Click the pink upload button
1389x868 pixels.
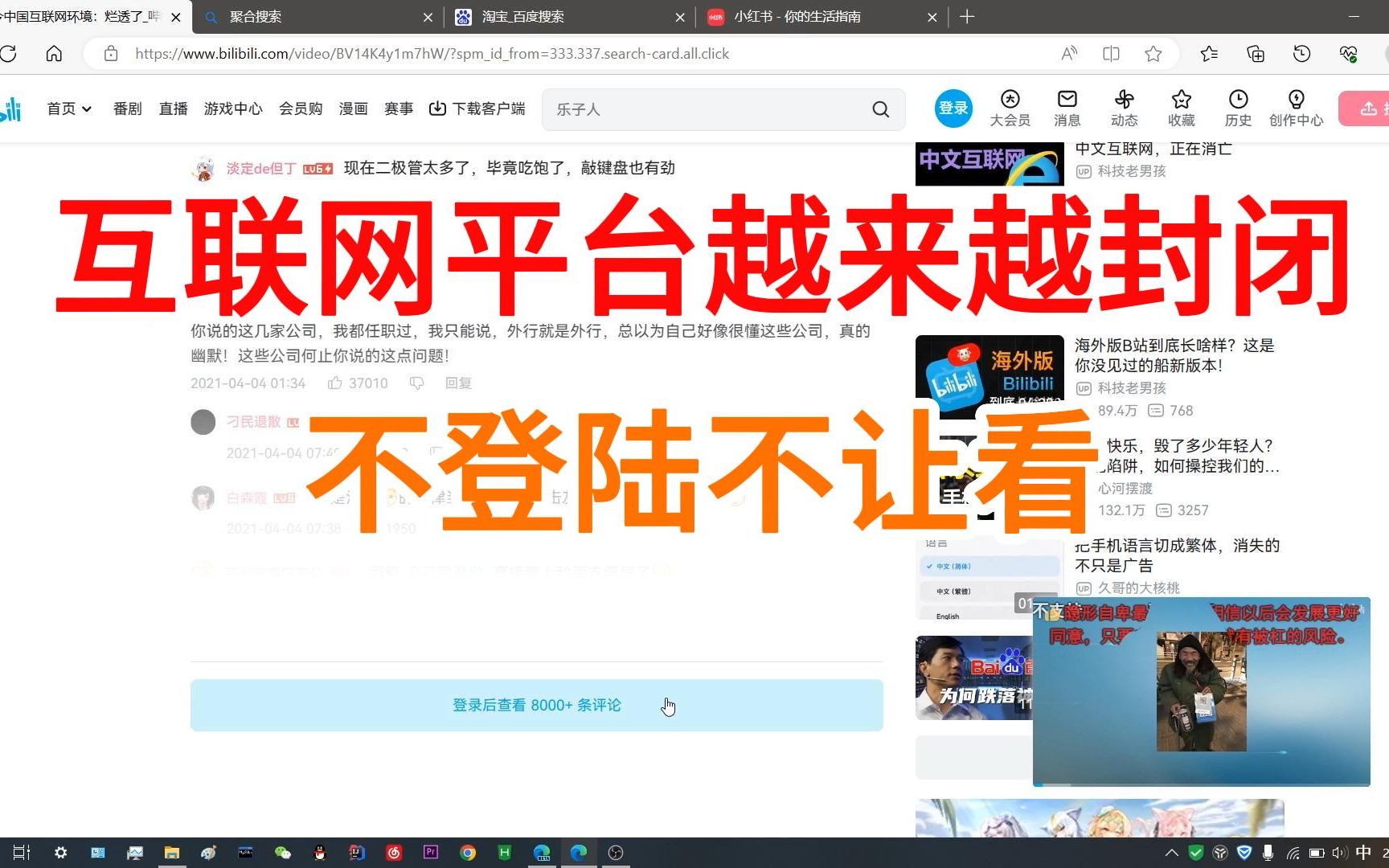click(x=1364, y=108)
